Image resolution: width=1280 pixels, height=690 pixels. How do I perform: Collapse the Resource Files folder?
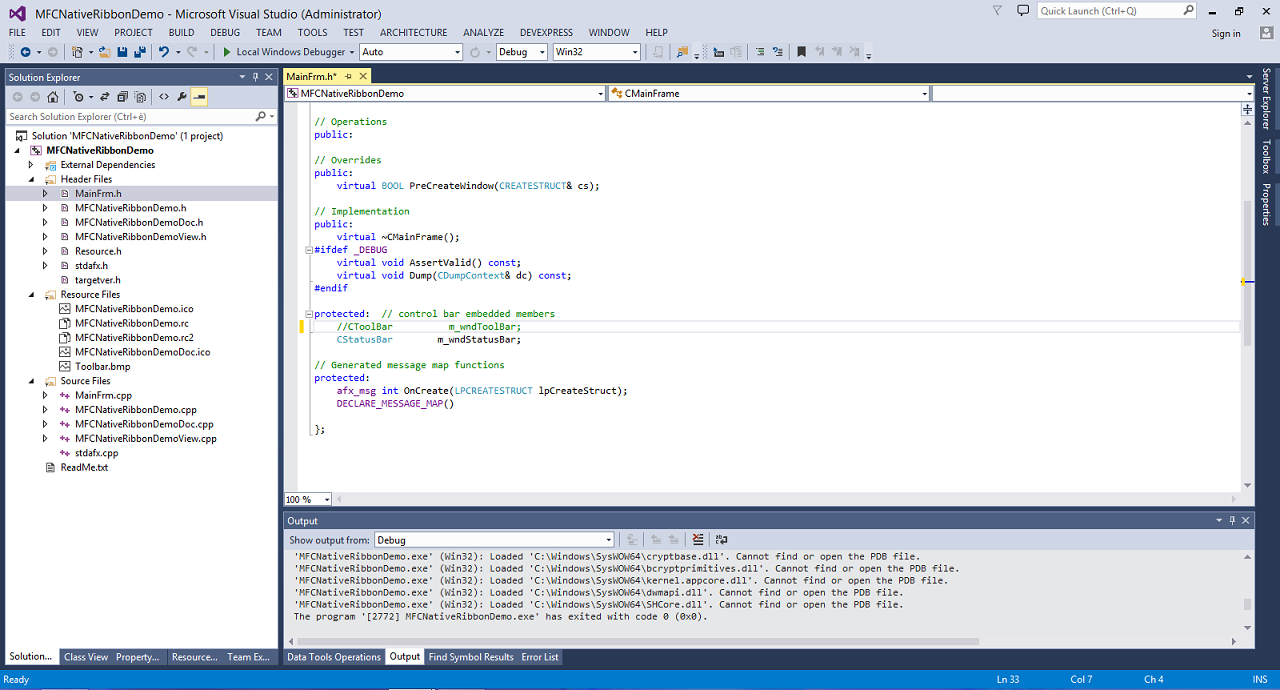click(31, 295)
